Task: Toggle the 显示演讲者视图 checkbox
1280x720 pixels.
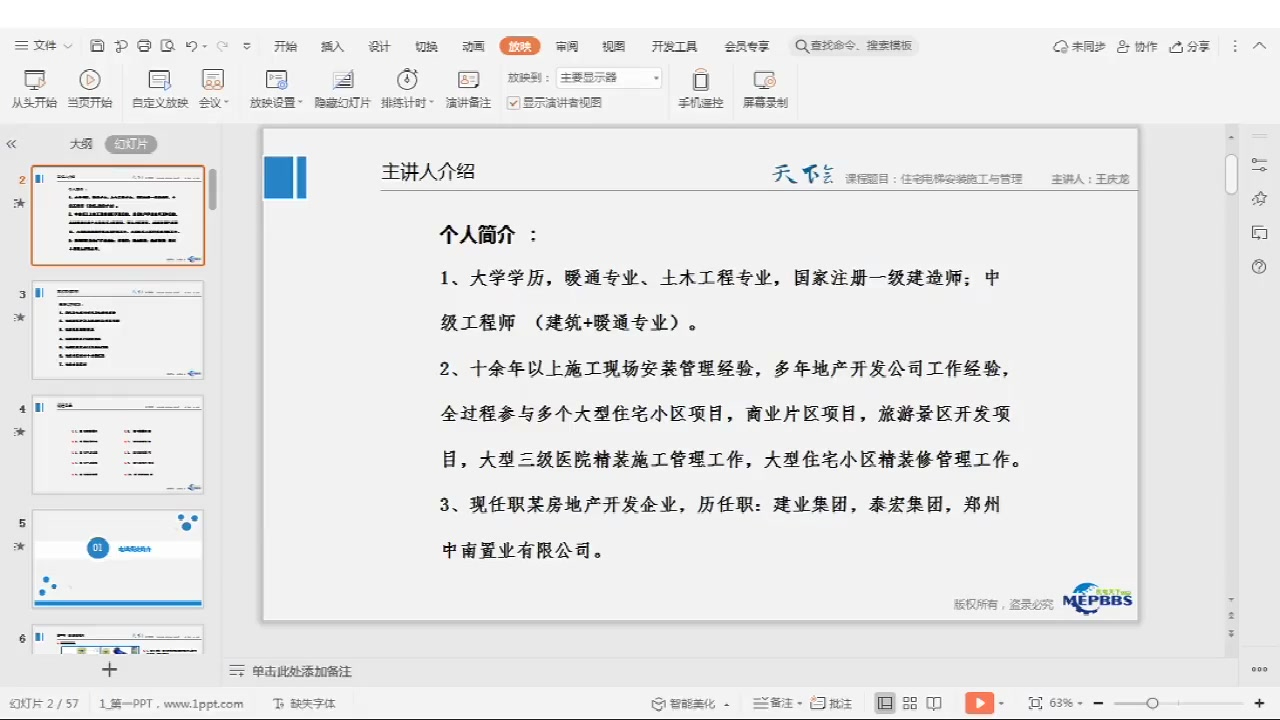Action: click(514, 102)
